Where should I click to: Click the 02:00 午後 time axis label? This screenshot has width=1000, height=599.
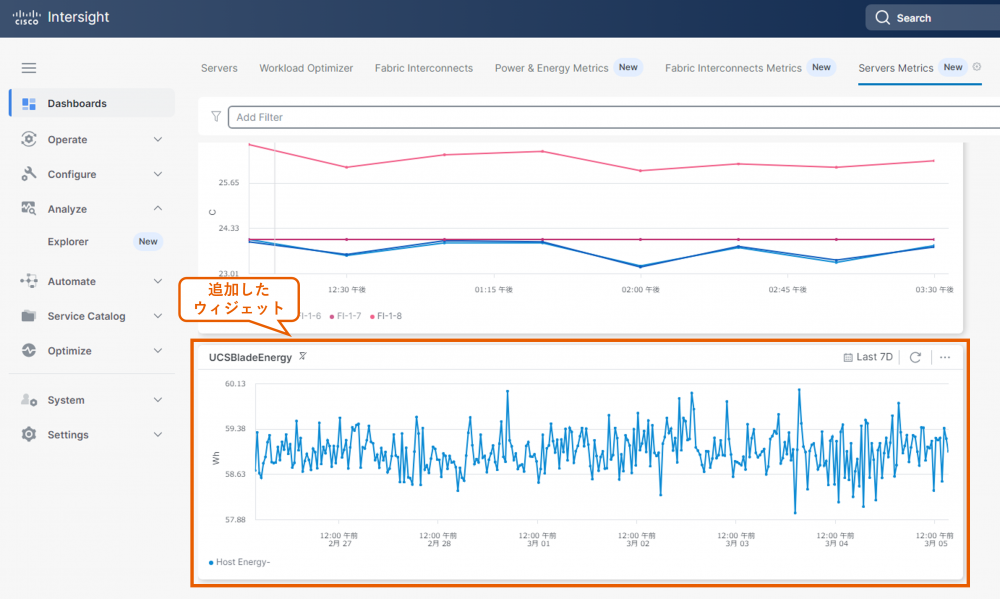point(640,289)
